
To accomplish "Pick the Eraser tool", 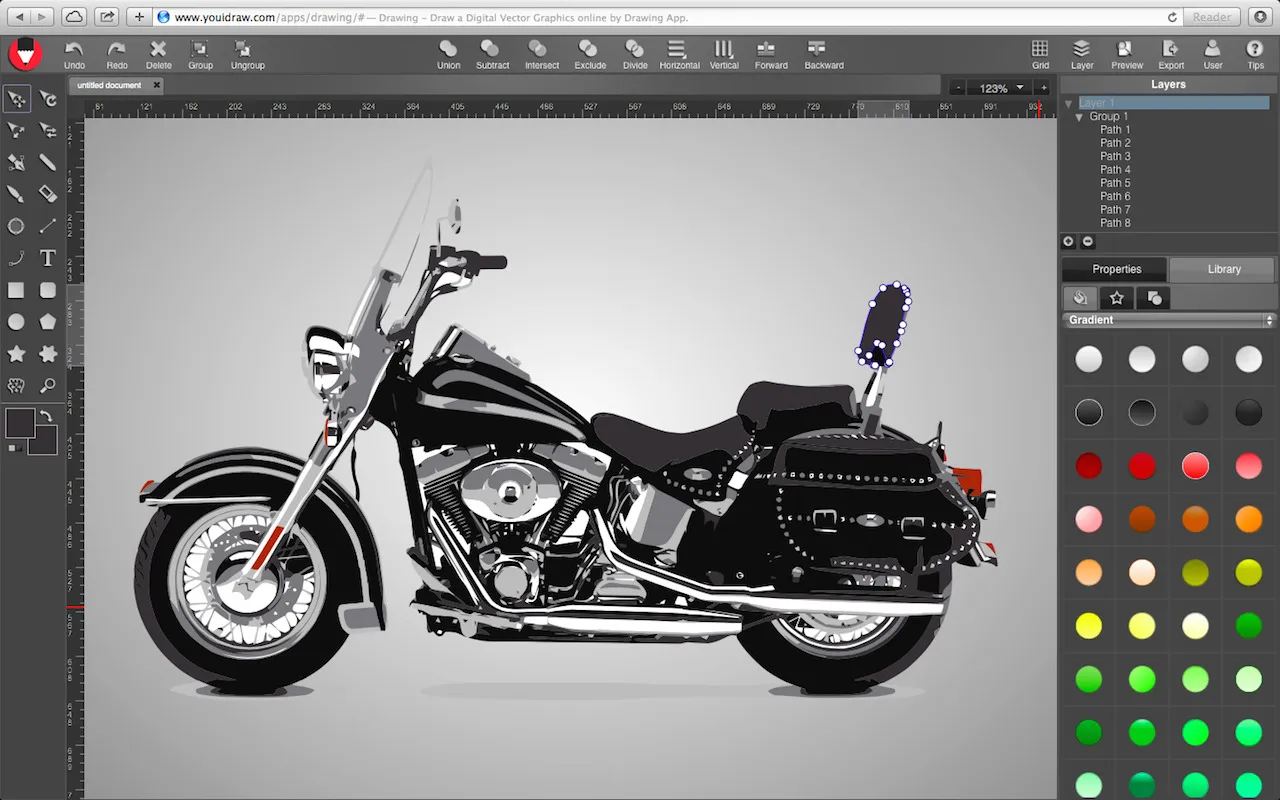I will (x=47, y=193).
